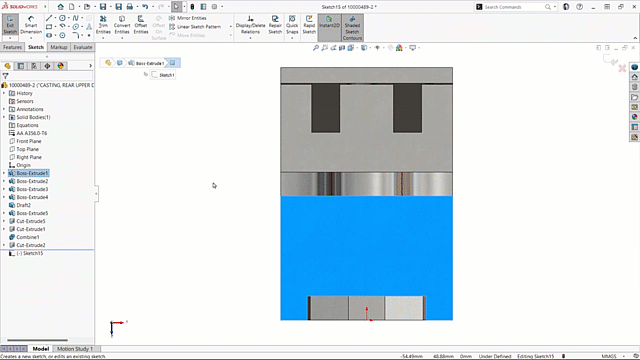The height and width of the screenshot is (360, 640).
Task: Click Mirror Entities
Action: coord(188,18)
